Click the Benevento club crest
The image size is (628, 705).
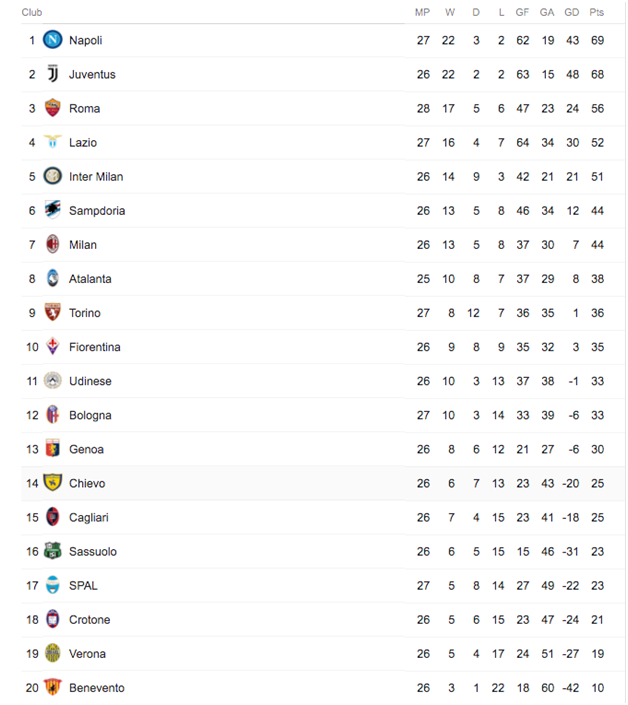(x=53, y=687)
